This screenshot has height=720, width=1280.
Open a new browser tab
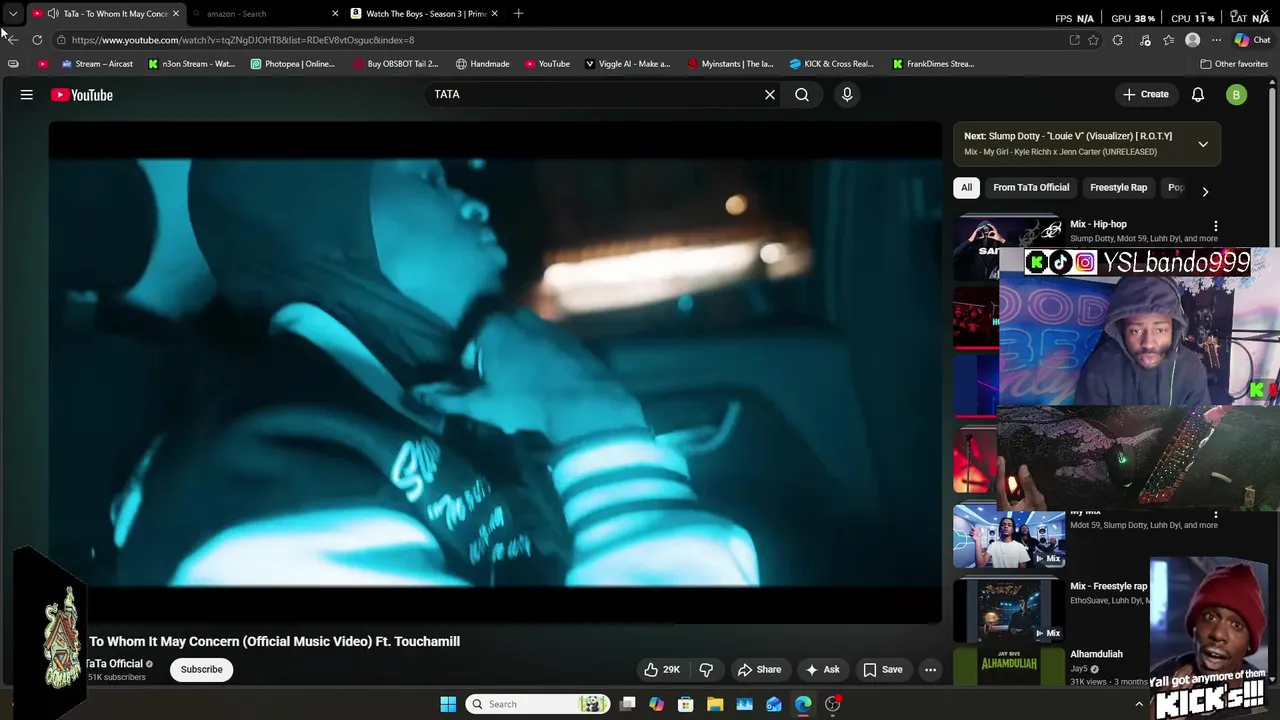tap(518, 14)
